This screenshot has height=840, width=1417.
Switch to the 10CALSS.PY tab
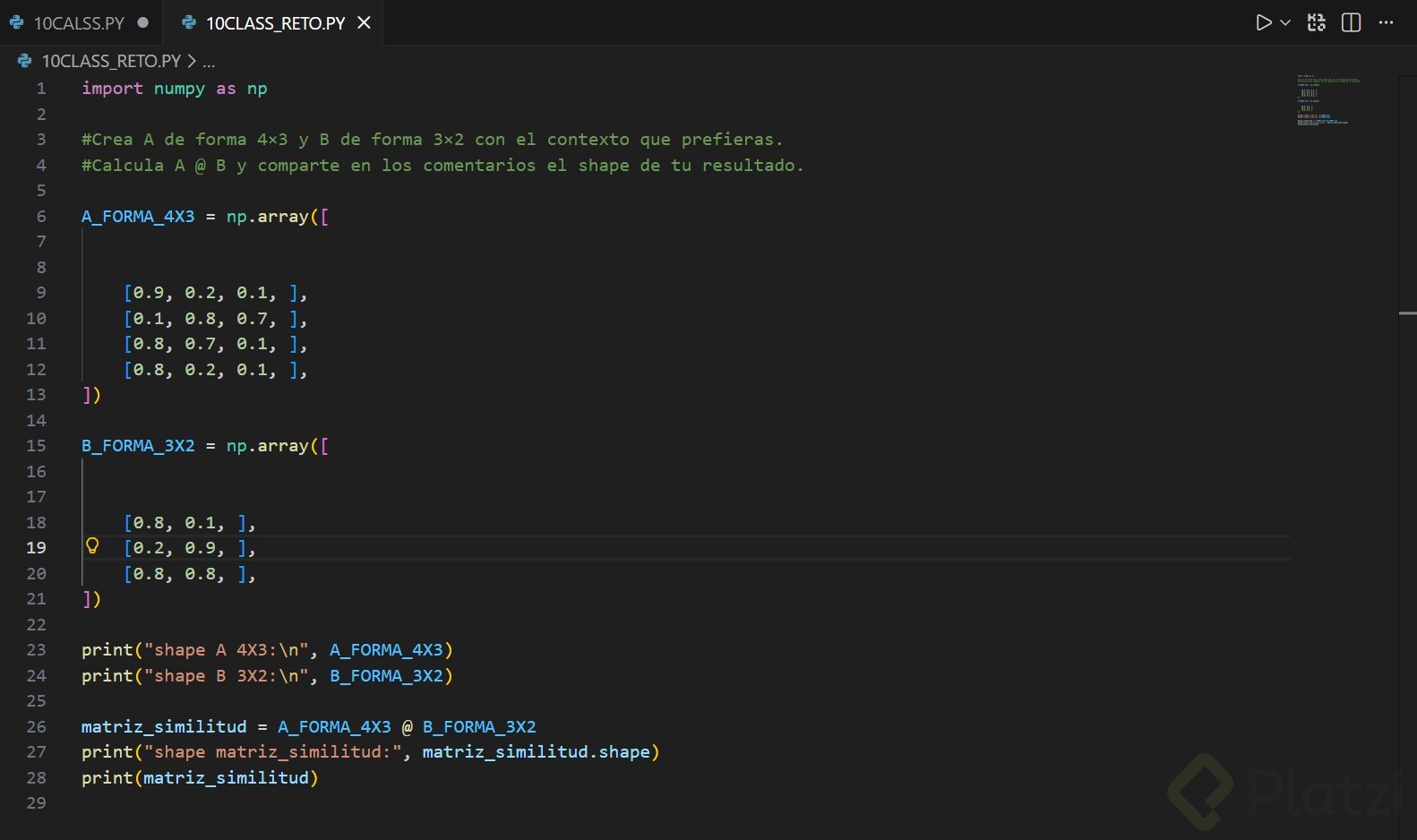pos(79,23)
